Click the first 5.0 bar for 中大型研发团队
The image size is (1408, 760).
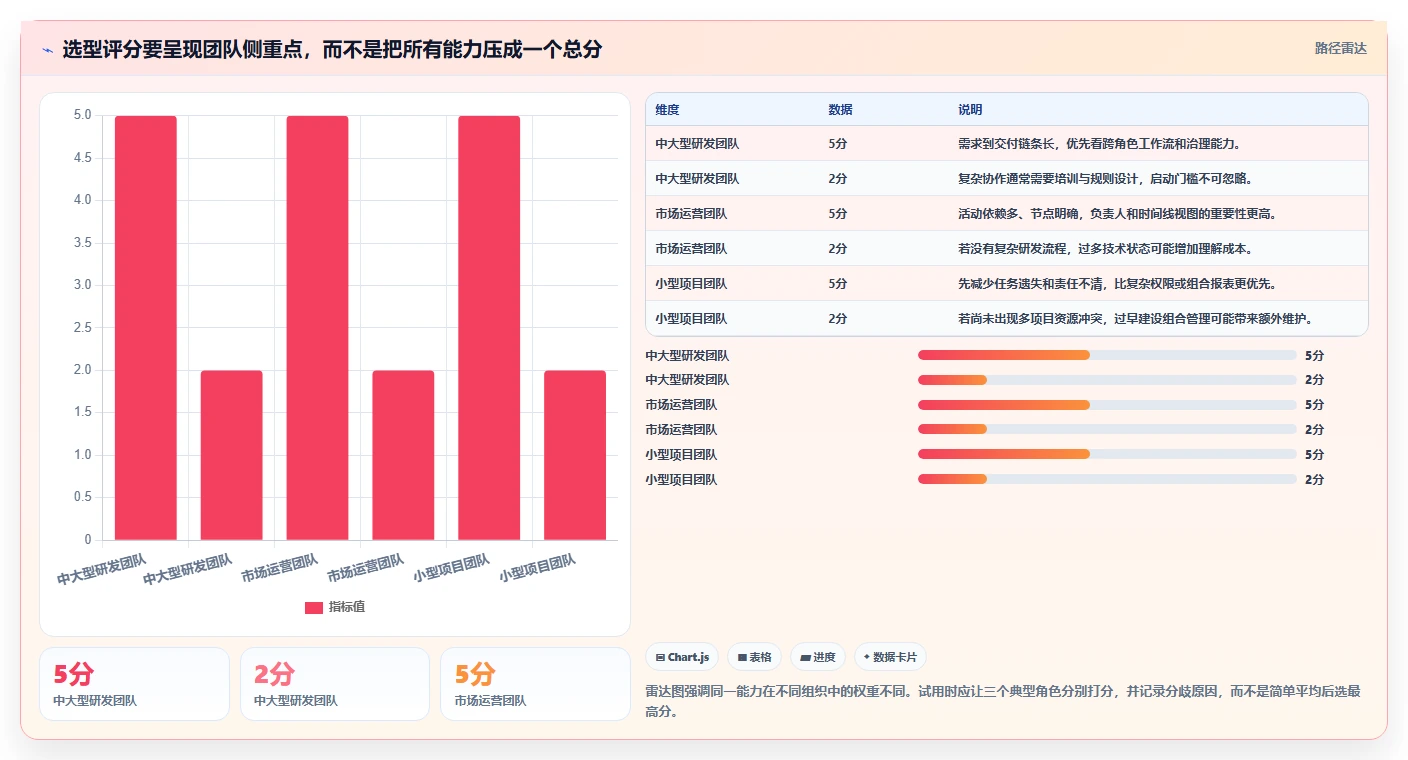(146, 328)
